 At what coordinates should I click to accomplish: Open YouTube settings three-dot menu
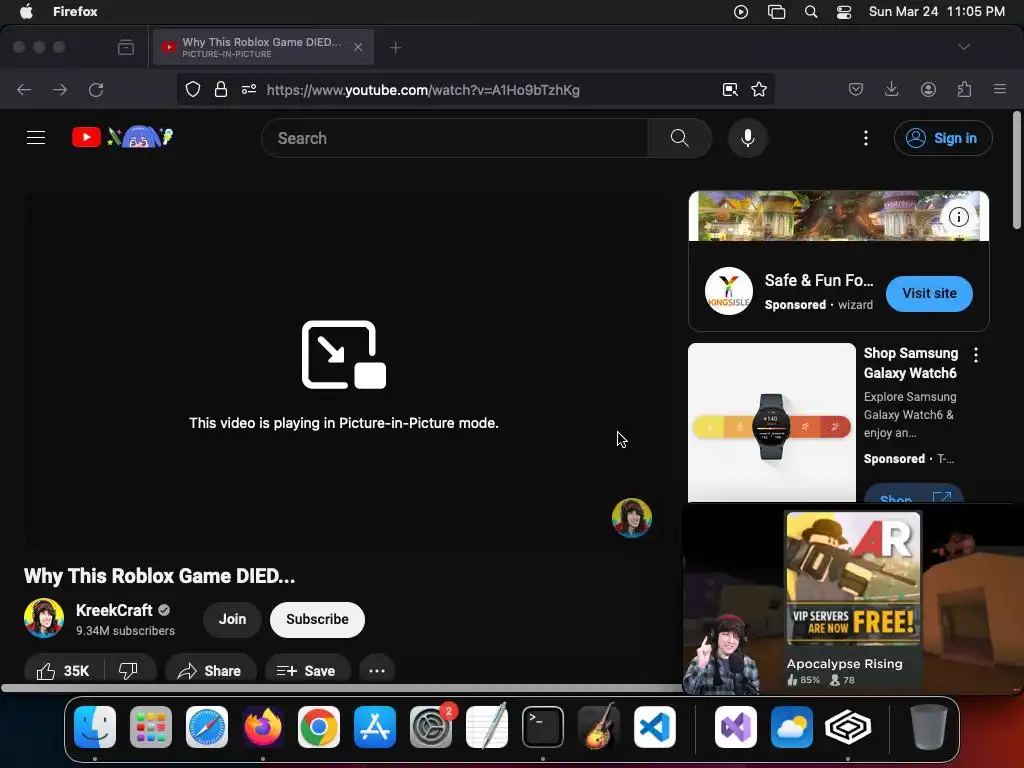(x=866, y=138)
